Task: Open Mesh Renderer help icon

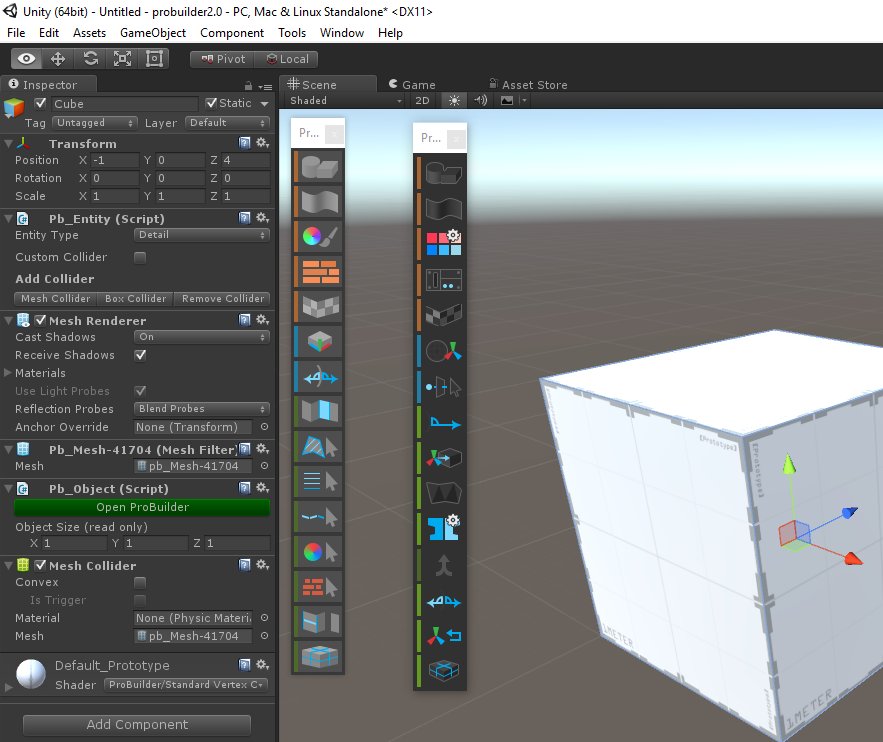Action: [244, 320]
